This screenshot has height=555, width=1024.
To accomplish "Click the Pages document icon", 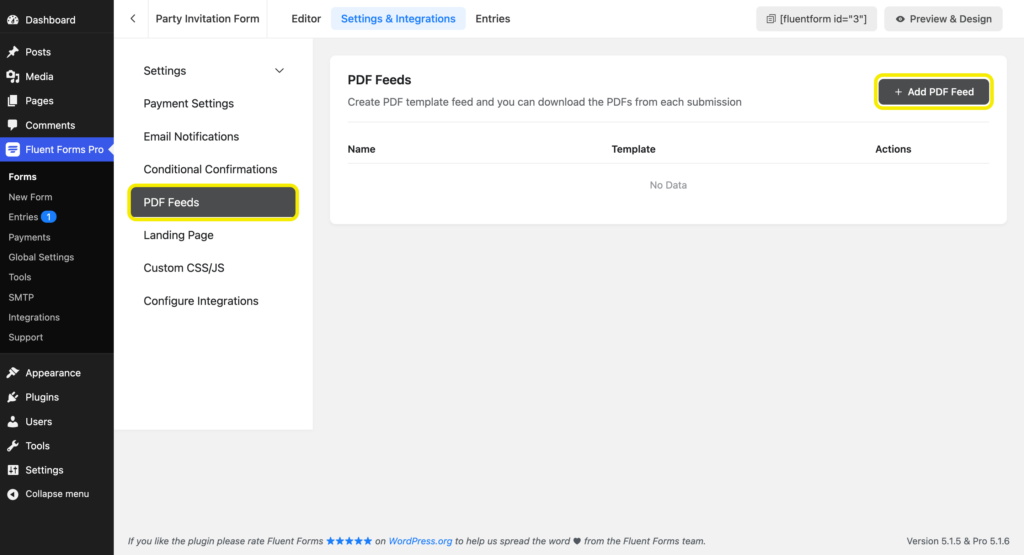I will tap(12, 101).
